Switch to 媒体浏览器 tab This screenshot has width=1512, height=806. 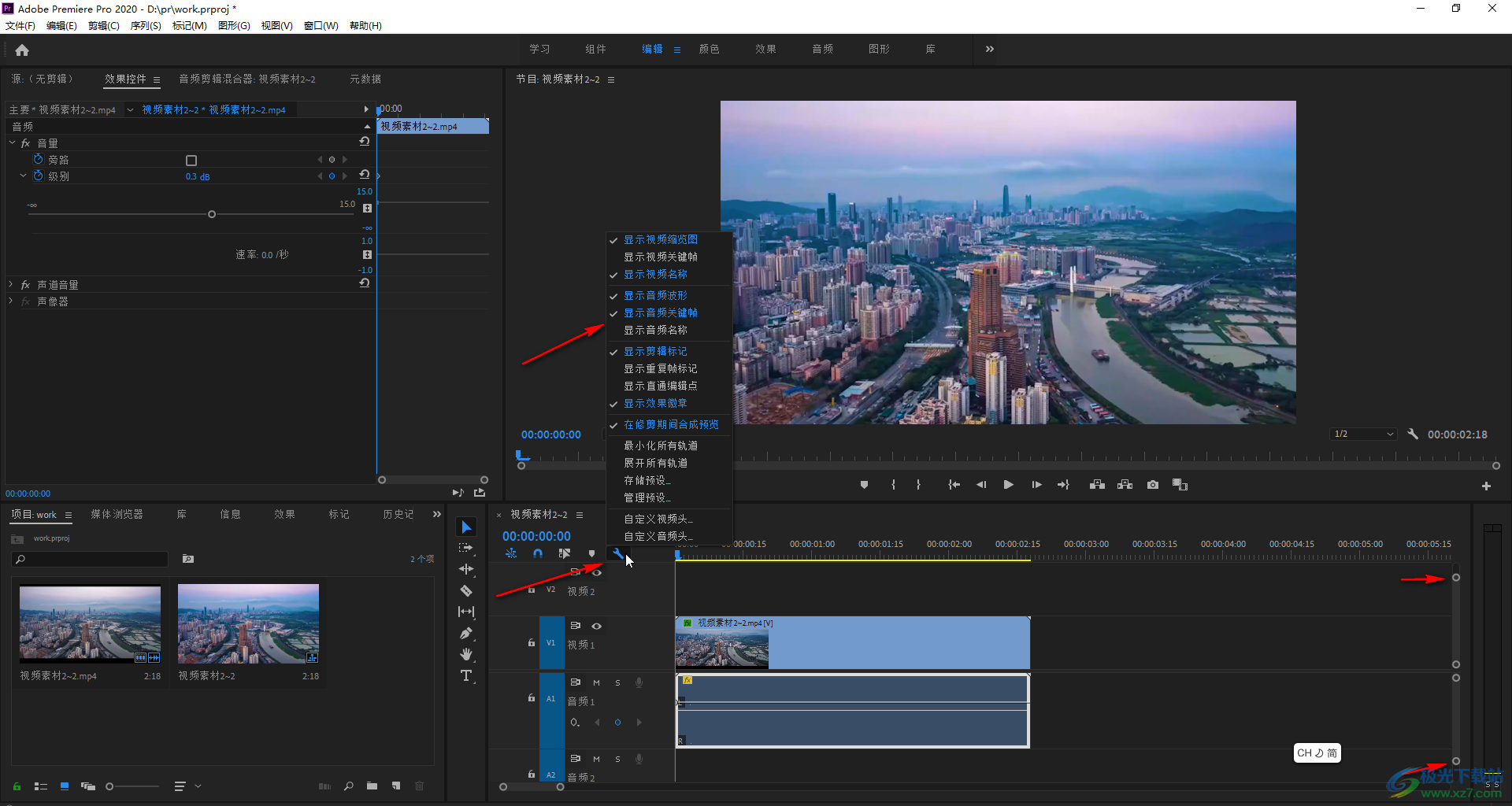(117, 514)
